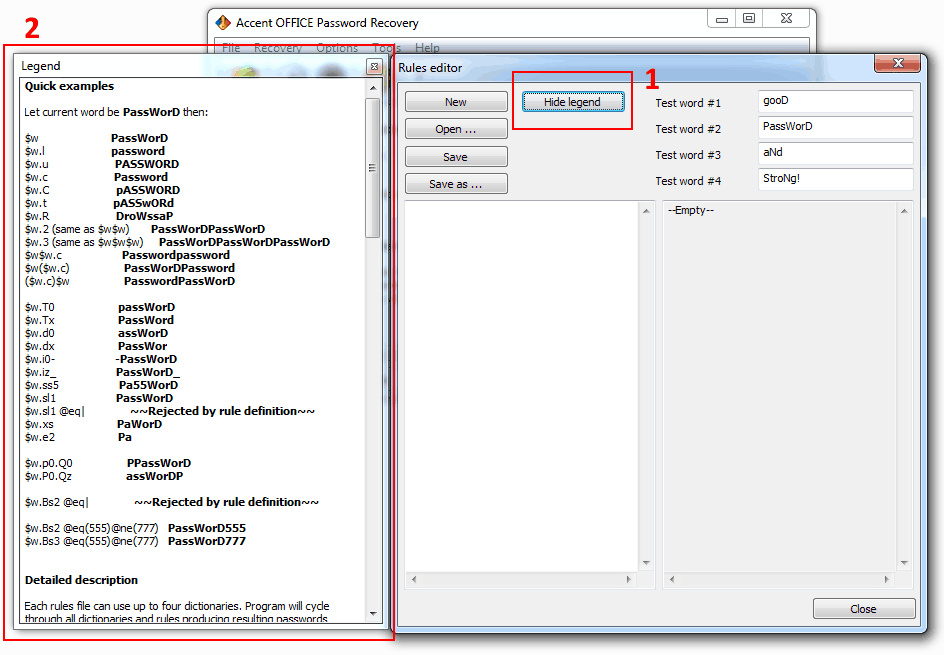Click rules text area scroll up arrow
The width and height of the screenshot is (944, 655).
click(x=646, y=211)
